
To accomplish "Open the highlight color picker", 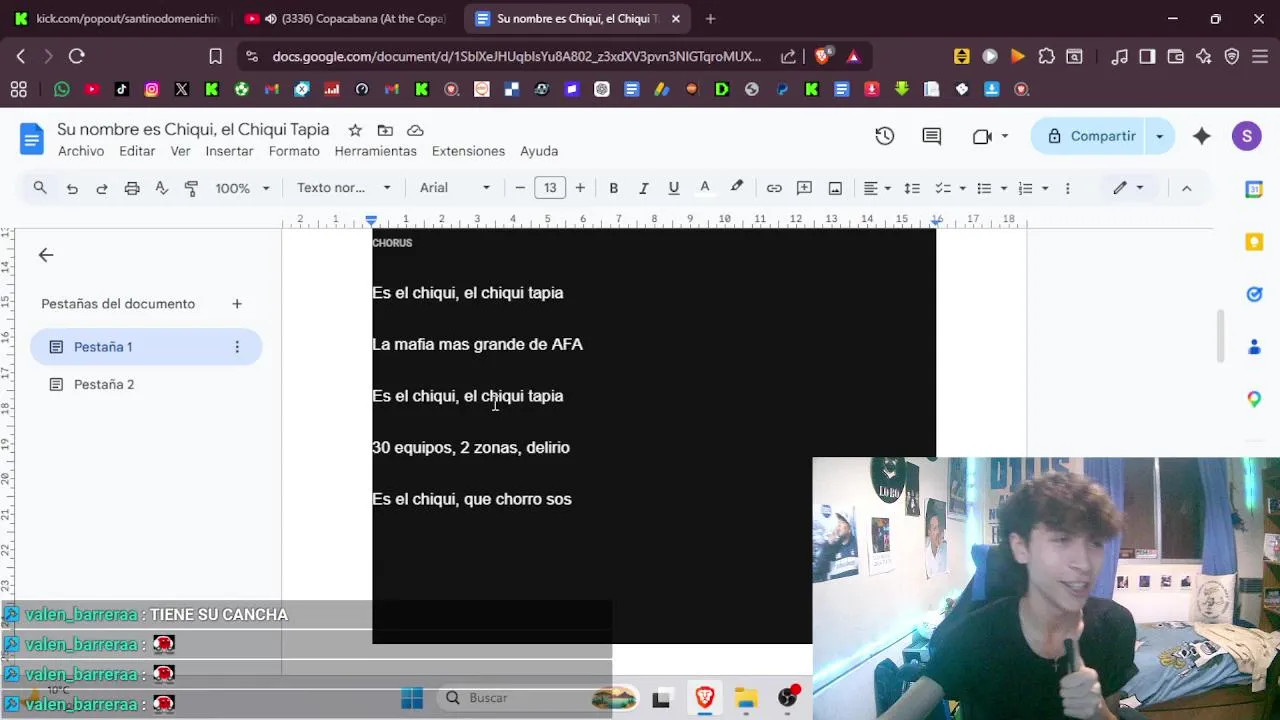I will tap(737, 188).
